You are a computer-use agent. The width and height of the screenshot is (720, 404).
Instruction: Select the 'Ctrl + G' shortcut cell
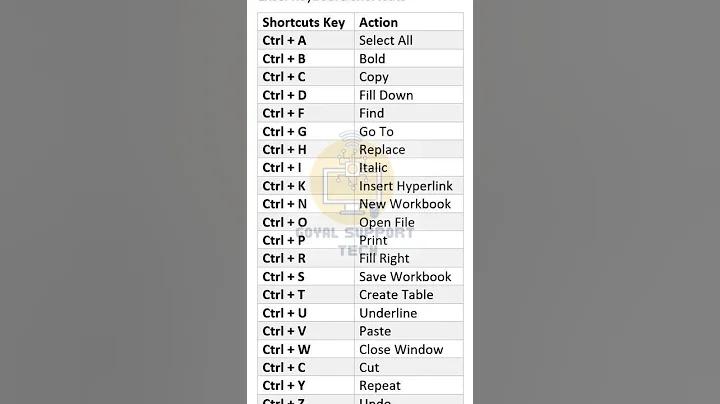click(306, 131)
